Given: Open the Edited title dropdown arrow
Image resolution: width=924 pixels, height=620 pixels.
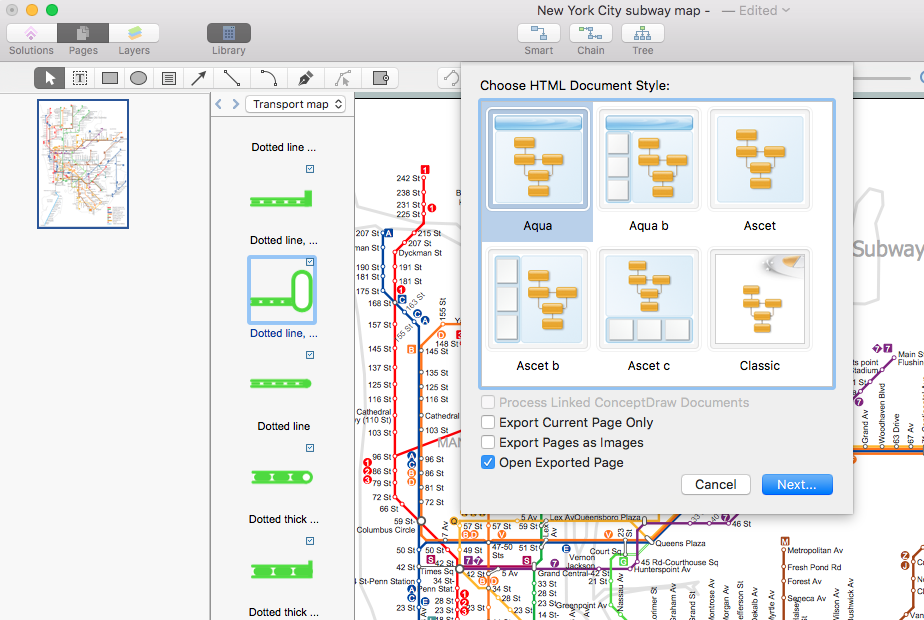Looking at the screenshot, I should [786, 10].
